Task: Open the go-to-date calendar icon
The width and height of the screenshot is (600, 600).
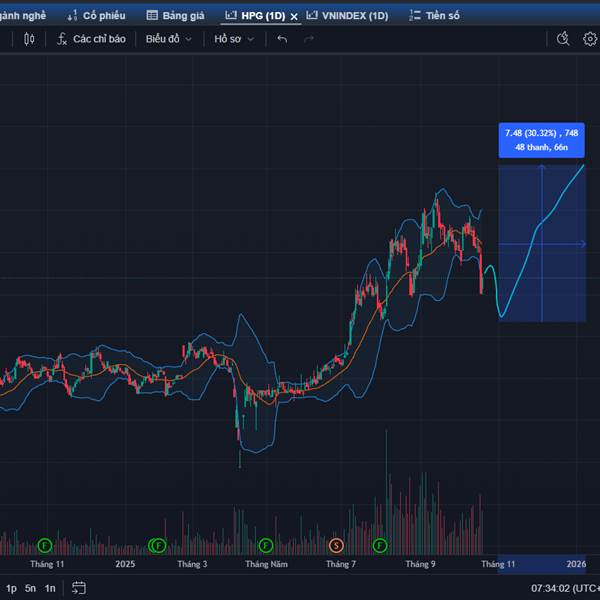Action: click(79, 588)
